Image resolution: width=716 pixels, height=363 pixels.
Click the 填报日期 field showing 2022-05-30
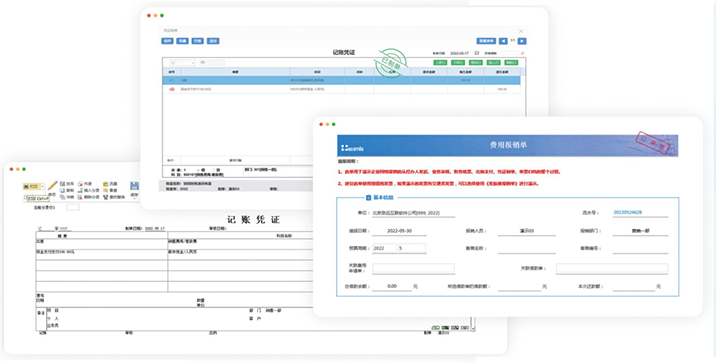pyautogui.click(x=399, y=231)
